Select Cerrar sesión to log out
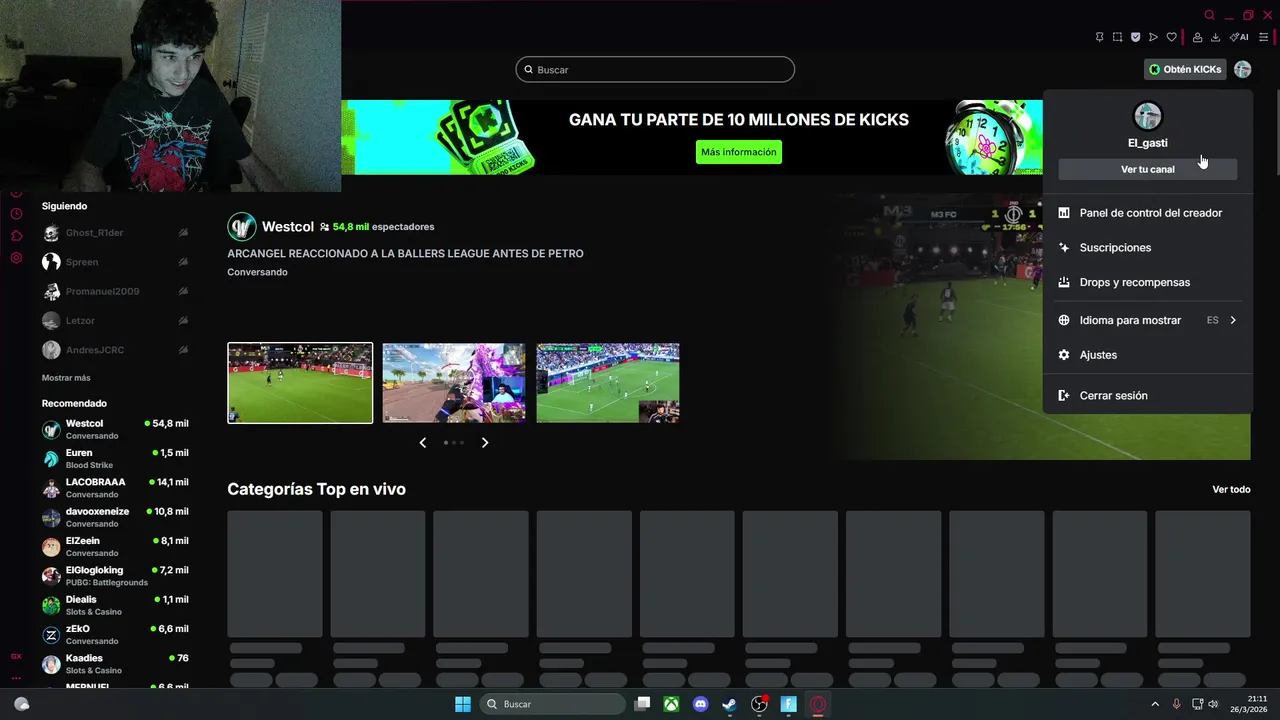 [1147, 395]
